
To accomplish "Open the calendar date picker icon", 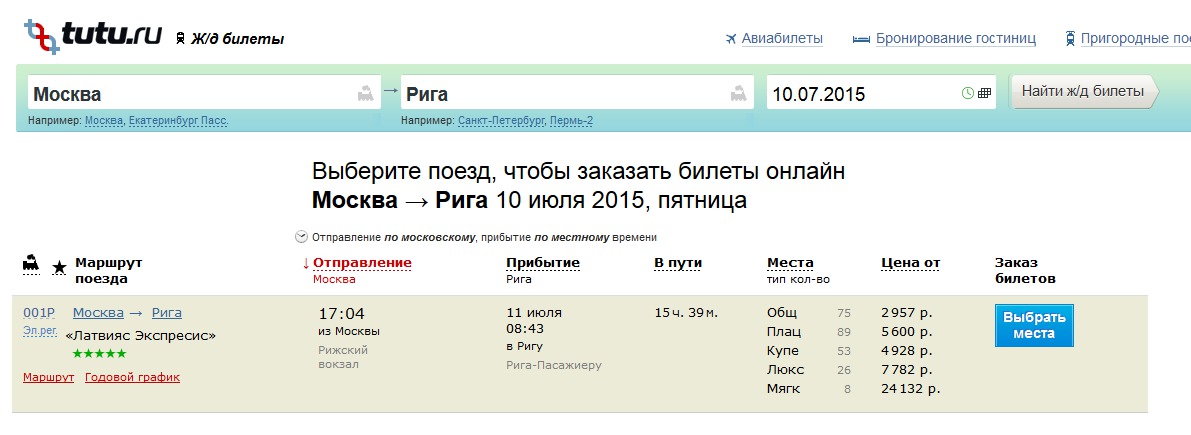I will pos(984,94).
